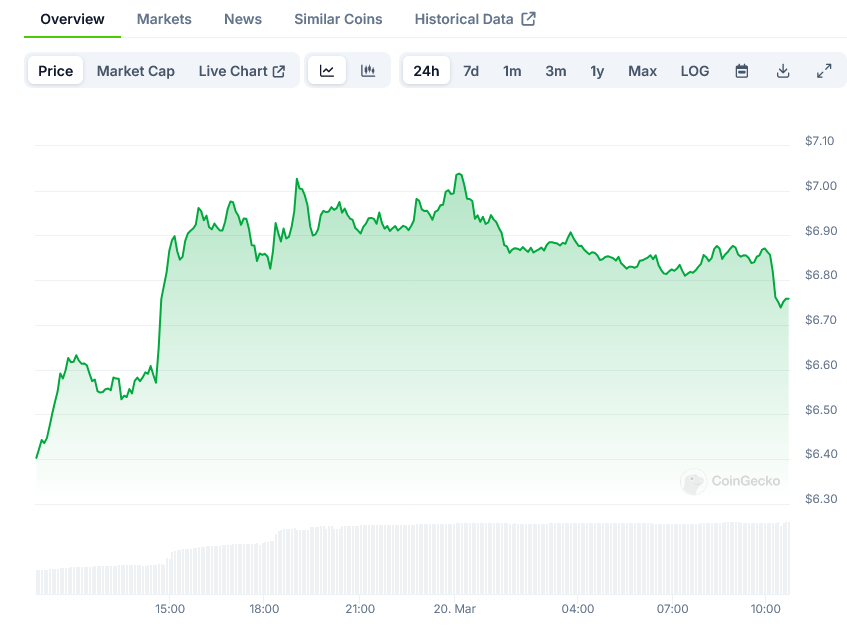Open Live Chart in new window
This screenshot has height=630, width=847.
[x=241, y=71]
